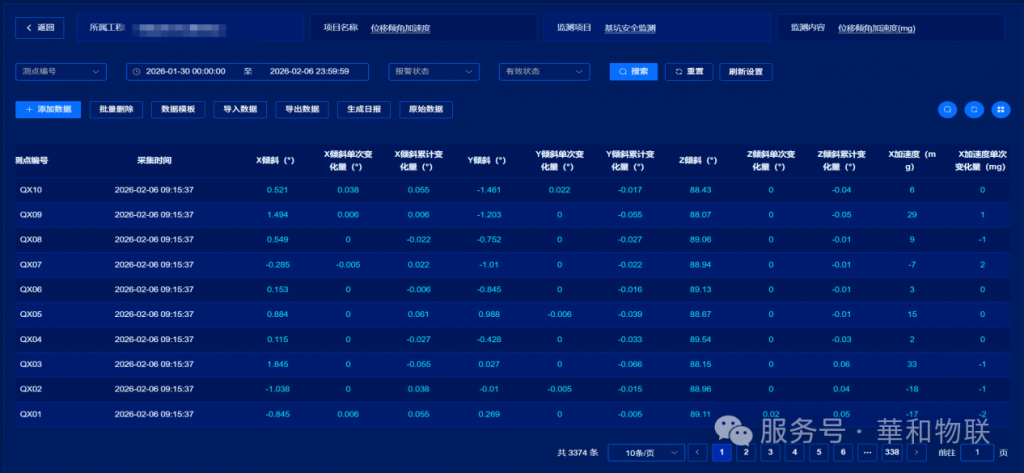Viewport: 1024px width, 473px height.
Task: Click Y倾斜 value -1.461 in QX10 row
Action: coord(488,190)
